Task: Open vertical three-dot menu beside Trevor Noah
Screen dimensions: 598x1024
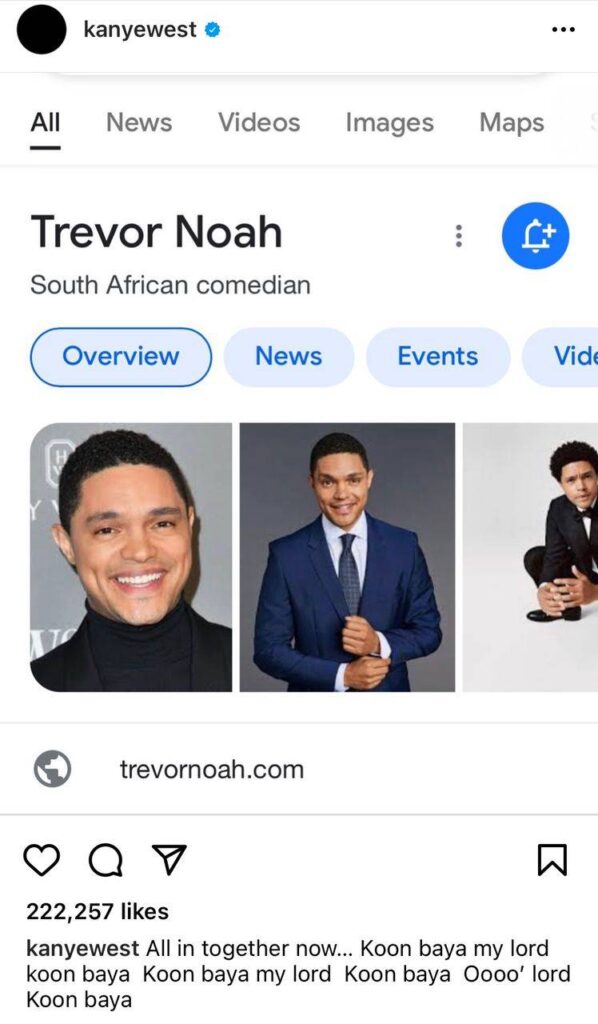Action: coord(459,236)
